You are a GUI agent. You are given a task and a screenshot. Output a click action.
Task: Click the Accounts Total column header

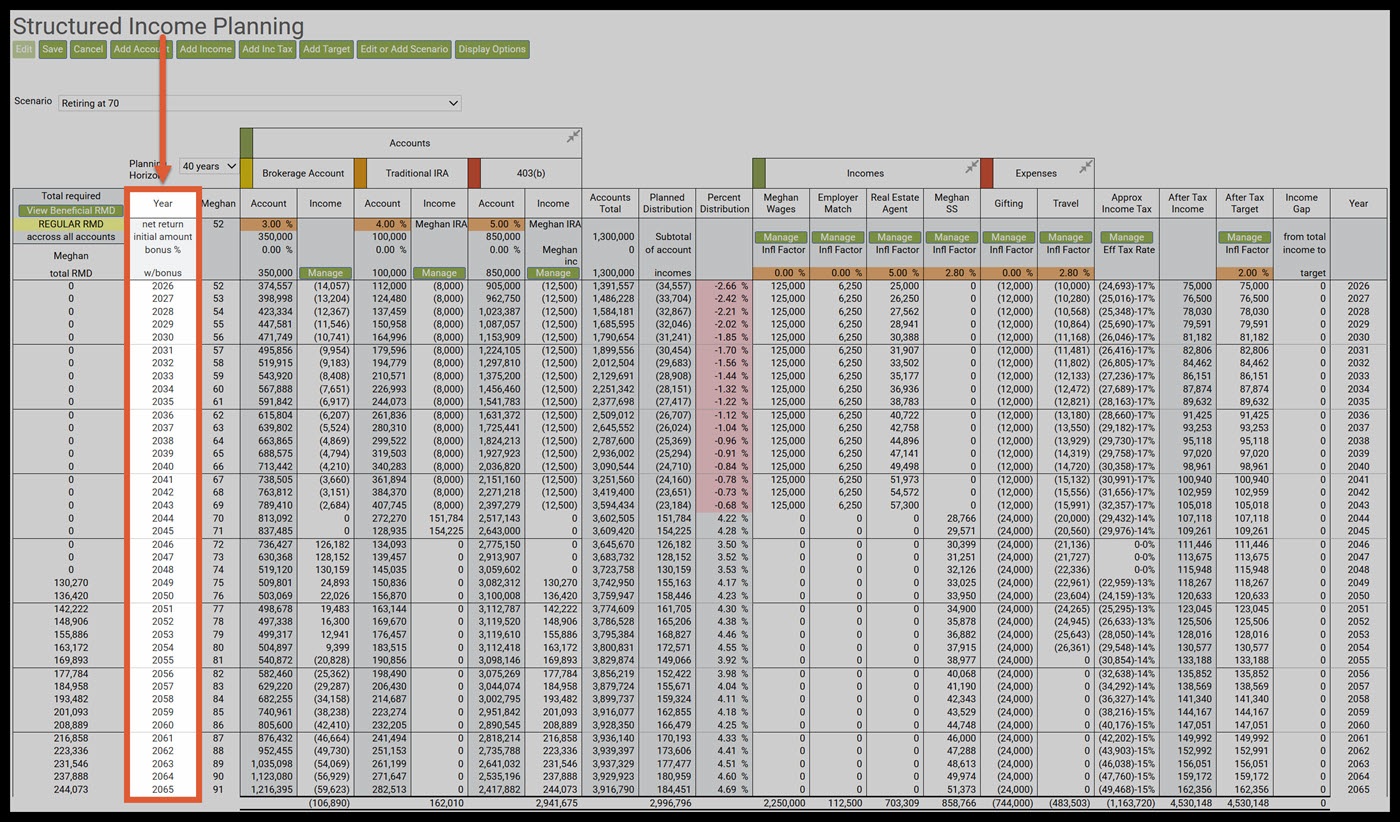click(610, 203)
